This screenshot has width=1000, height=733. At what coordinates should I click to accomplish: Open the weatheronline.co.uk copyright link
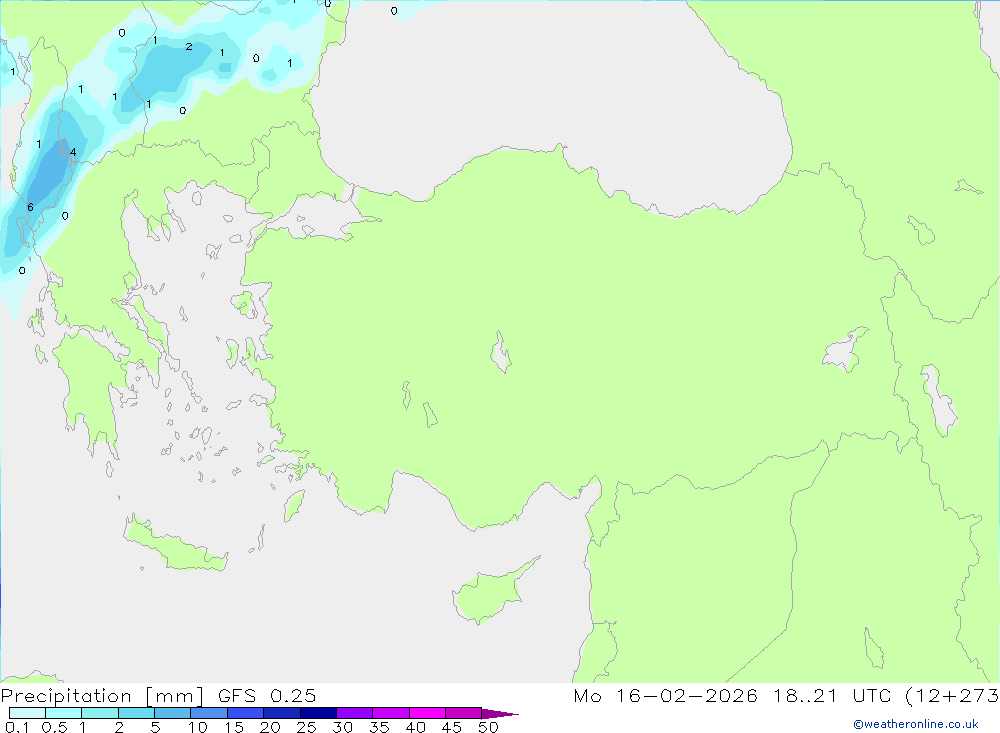(916, 724)
